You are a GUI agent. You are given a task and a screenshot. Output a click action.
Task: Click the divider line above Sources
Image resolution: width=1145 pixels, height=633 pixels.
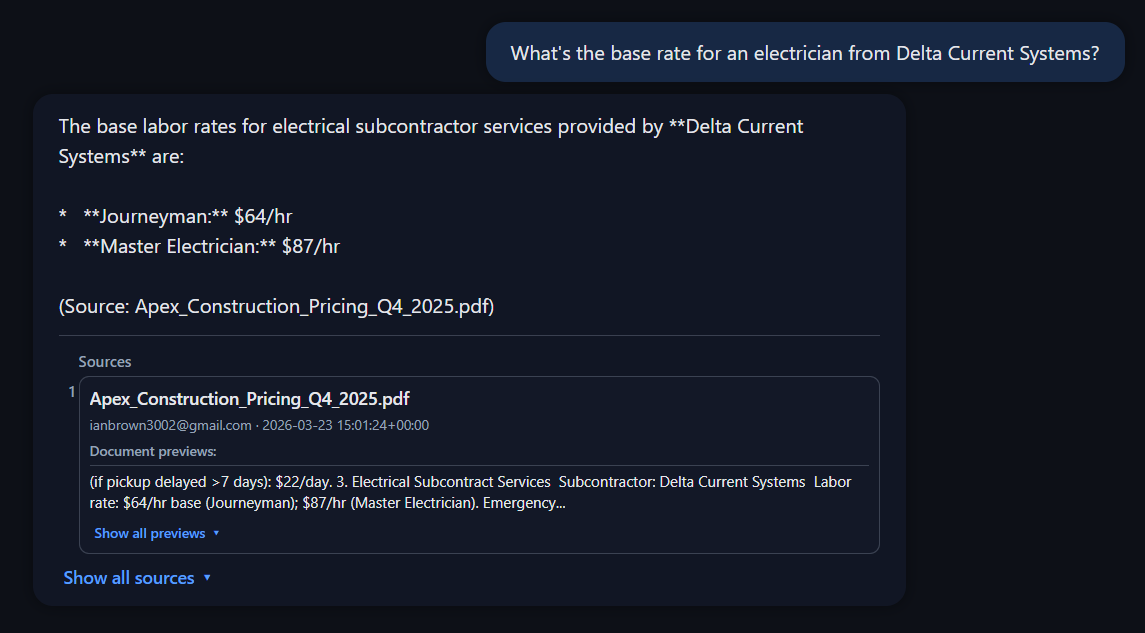pyautogui.click(x=469, y=335)
